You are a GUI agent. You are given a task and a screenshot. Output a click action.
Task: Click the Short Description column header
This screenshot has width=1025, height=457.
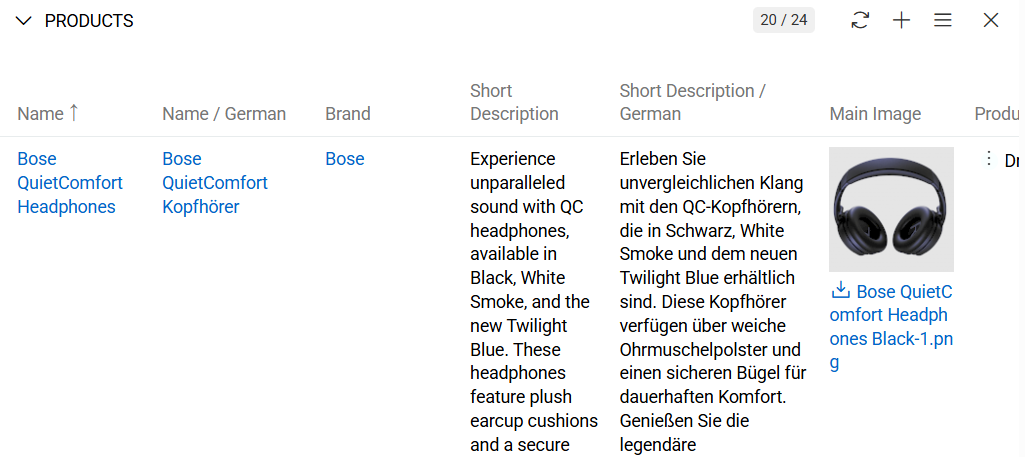coord(514,103)
